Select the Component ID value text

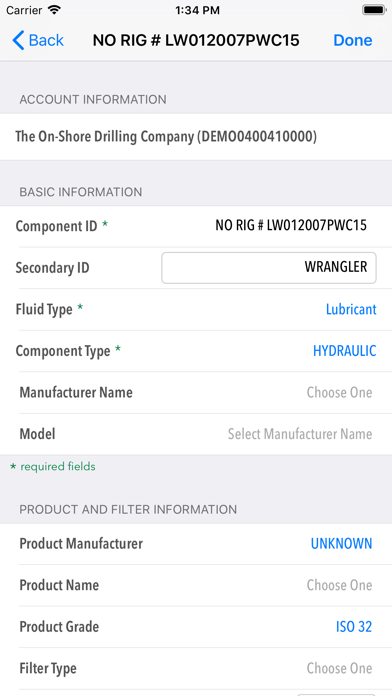(x=291, y=225)
